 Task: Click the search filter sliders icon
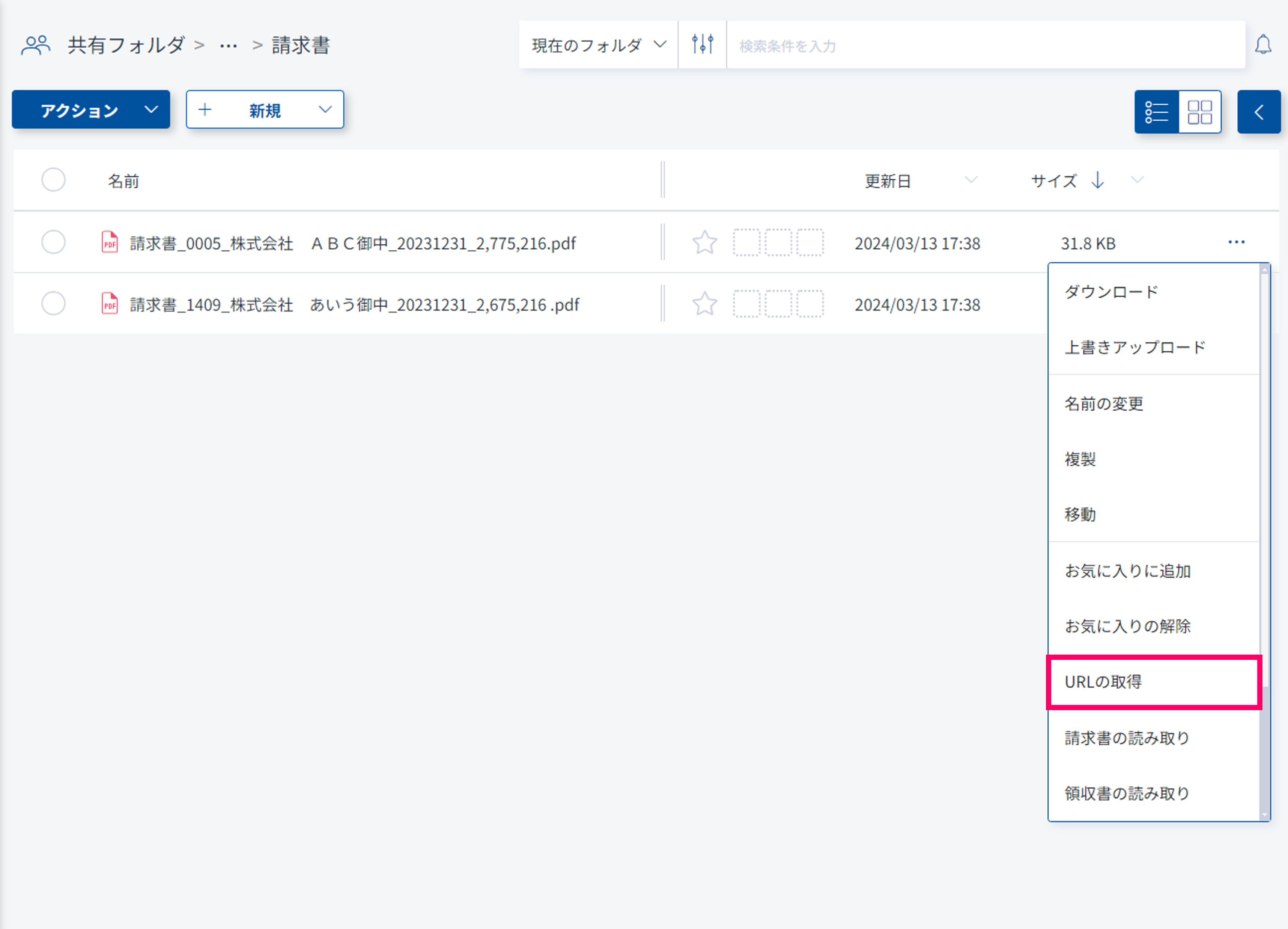[702, 44]
